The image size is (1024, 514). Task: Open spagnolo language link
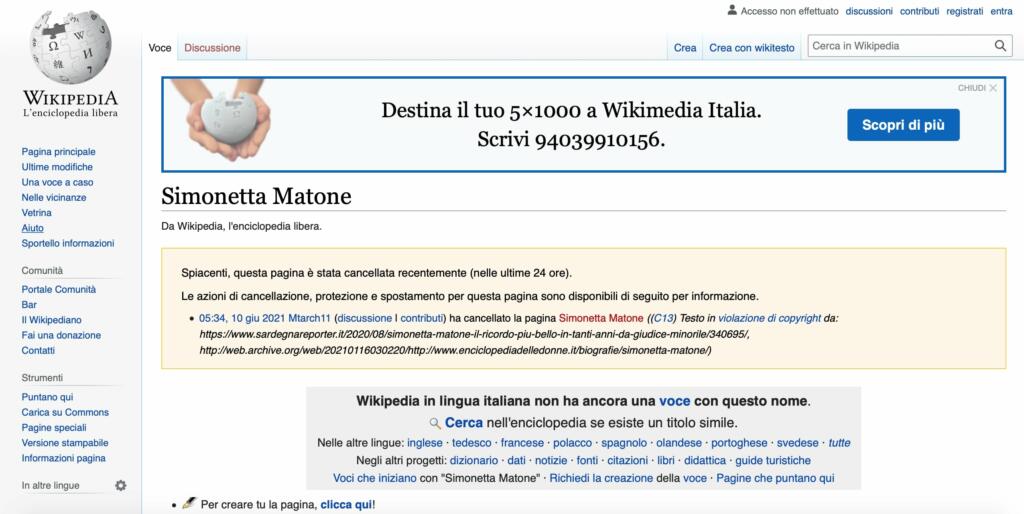tap(624, 443)
